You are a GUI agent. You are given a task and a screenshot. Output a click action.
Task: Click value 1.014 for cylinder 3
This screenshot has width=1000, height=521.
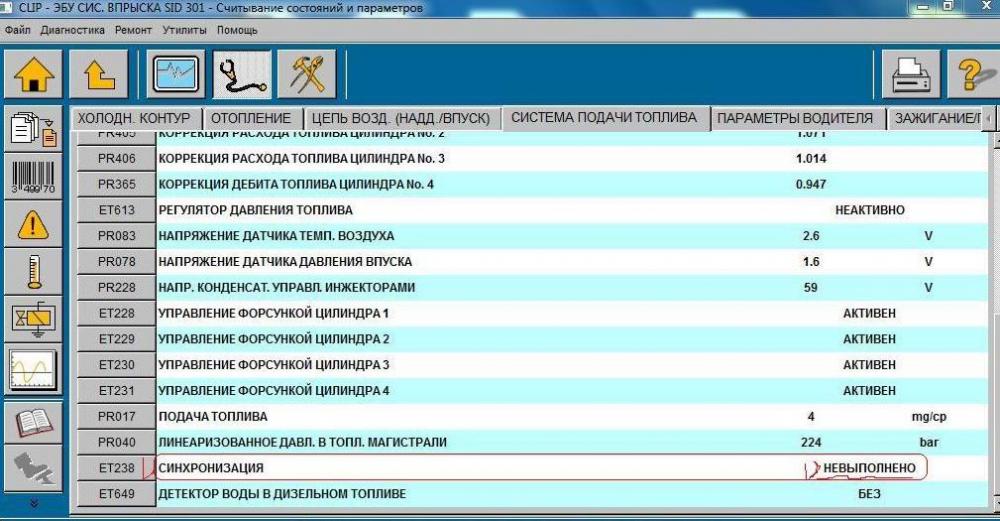point(811,158)
